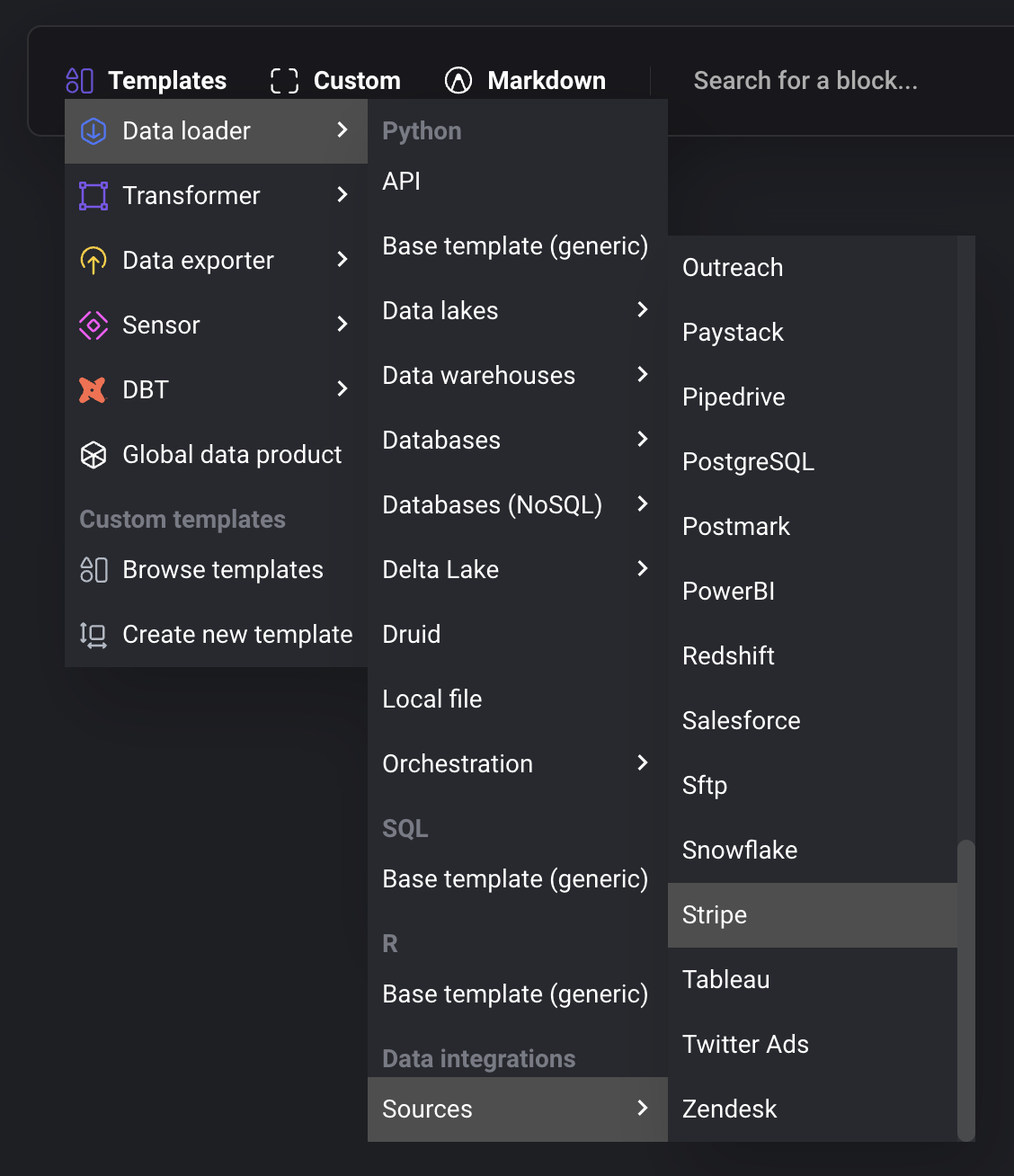
Task: Open Global data product entry
Action: (x=216, y=455)
